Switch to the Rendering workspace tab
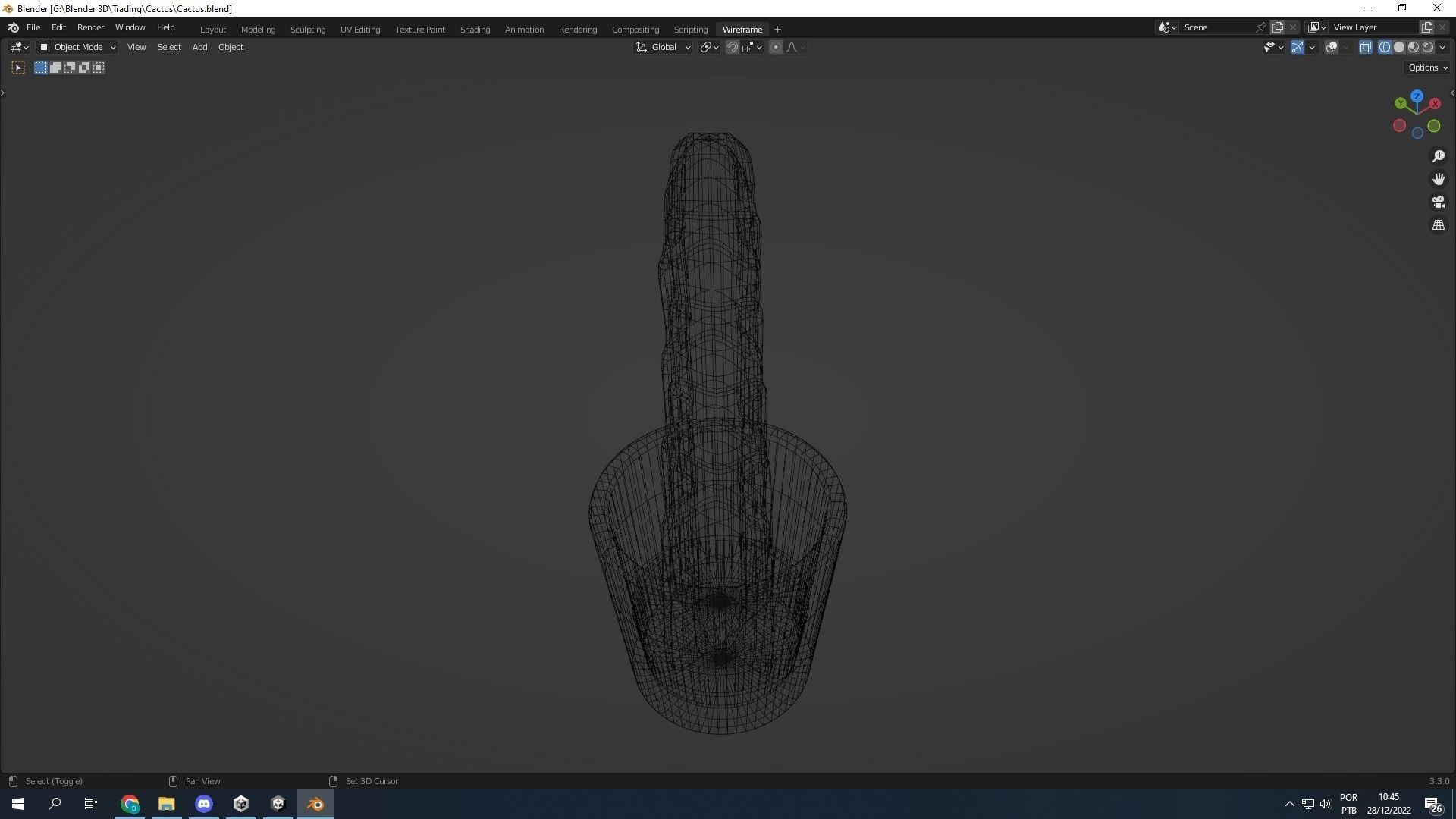The height and width of the screenshot is (819, 1456). tap(578, 30)
